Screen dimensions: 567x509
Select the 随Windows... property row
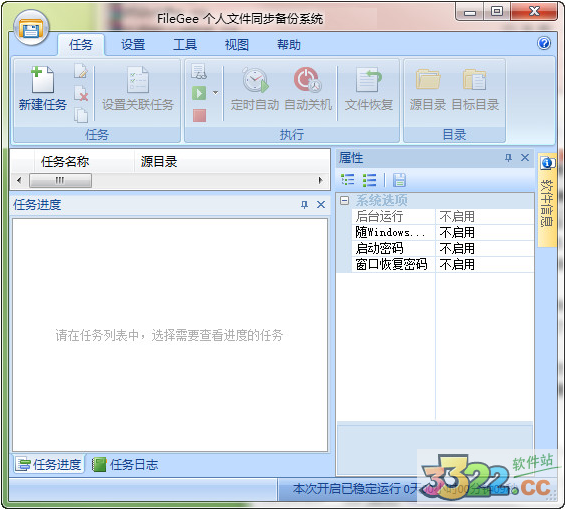coord(443,232)
